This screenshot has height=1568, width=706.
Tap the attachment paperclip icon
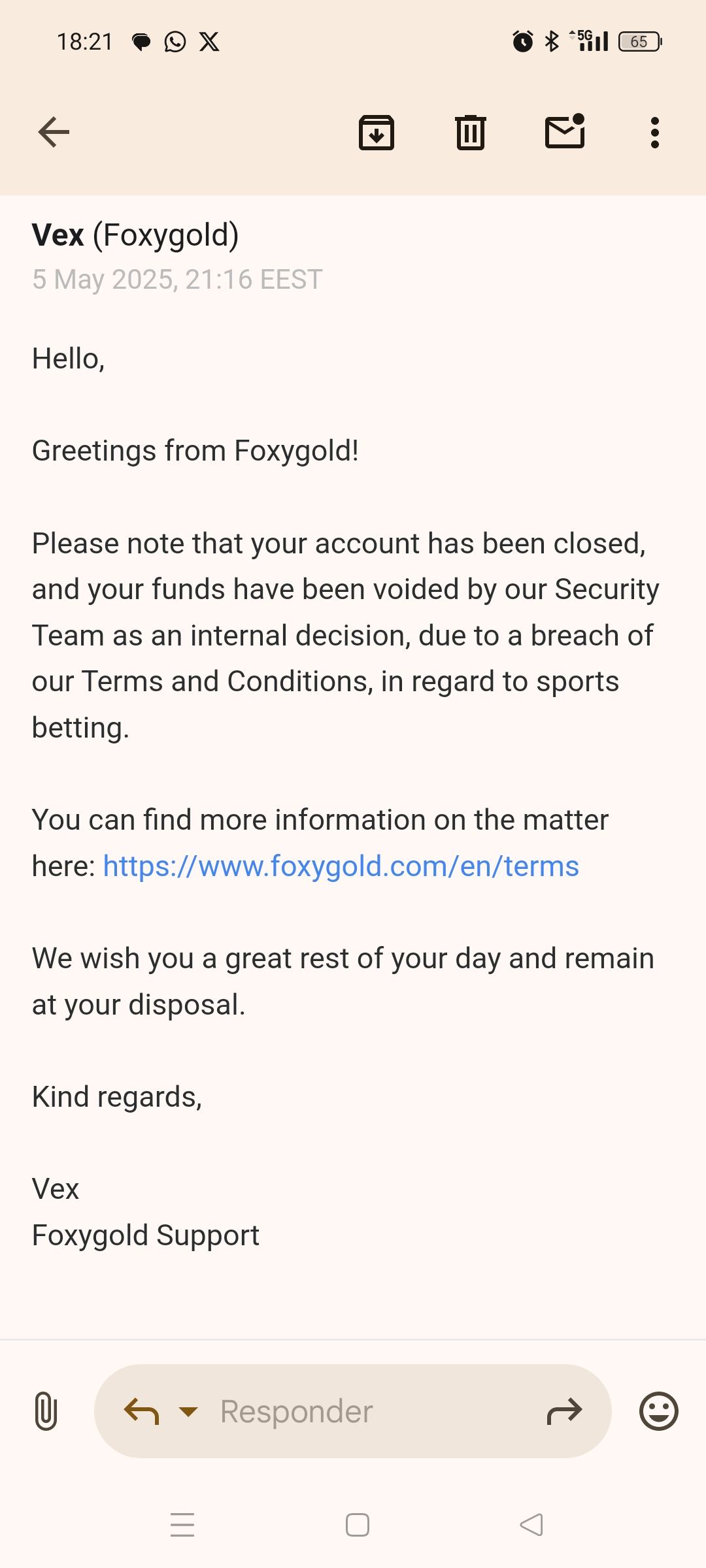pyautogui.click(x=45, y=1411)
